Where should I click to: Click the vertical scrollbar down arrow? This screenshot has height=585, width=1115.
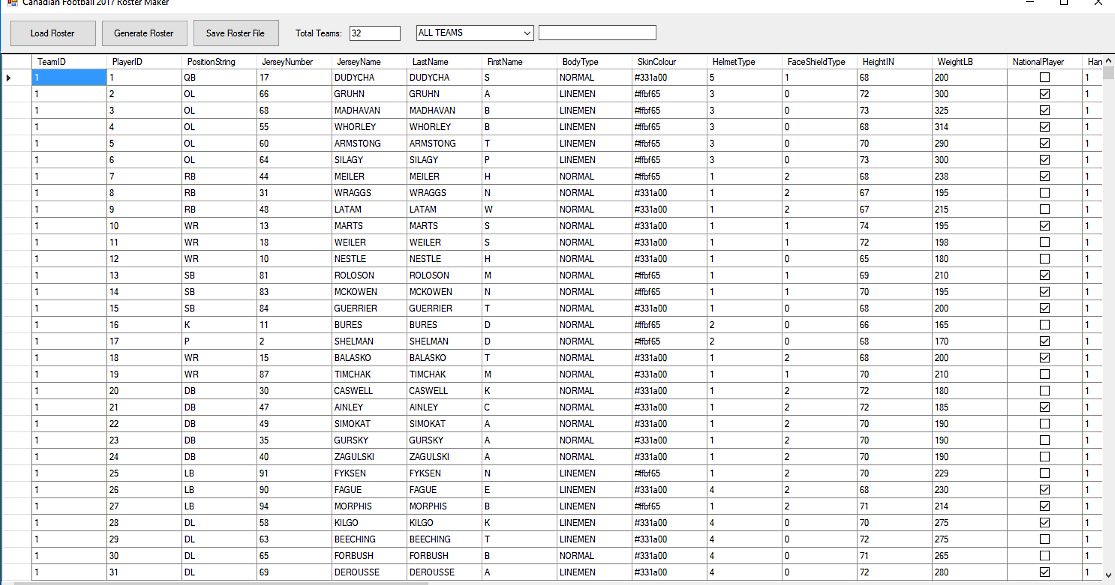pos(1109,575)
